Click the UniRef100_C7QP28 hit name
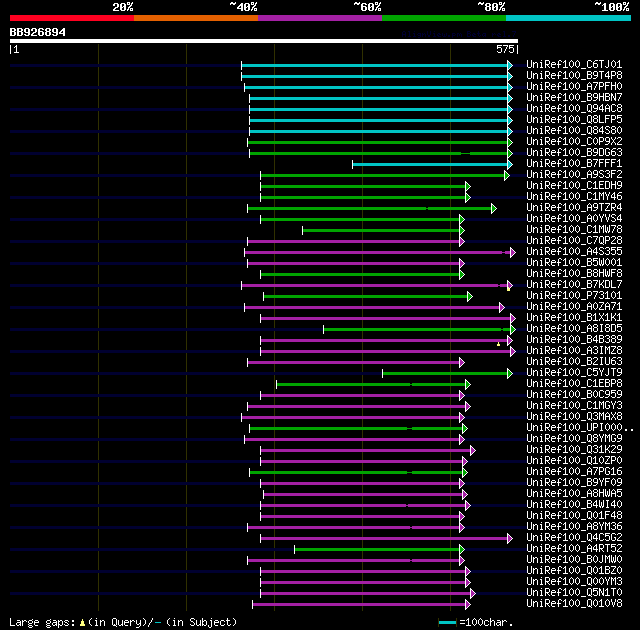This screenshot has height=630, width=640. tap(574, 241)
